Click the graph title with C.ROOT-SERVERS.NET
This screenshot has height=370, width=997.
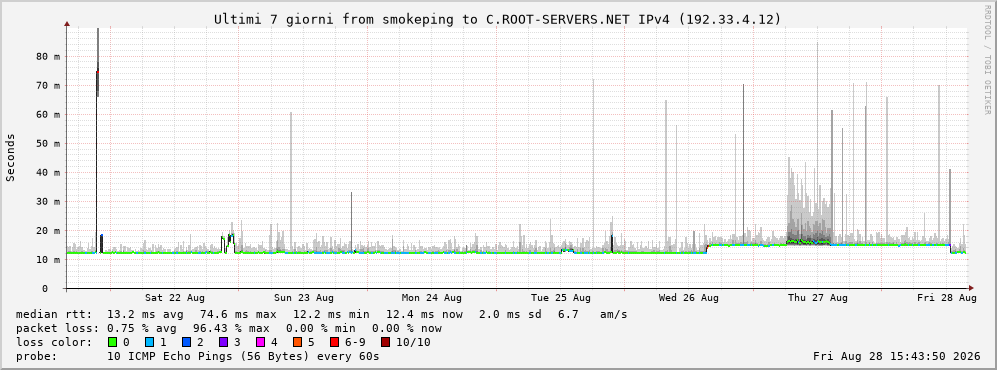click(x=497, y=20)
